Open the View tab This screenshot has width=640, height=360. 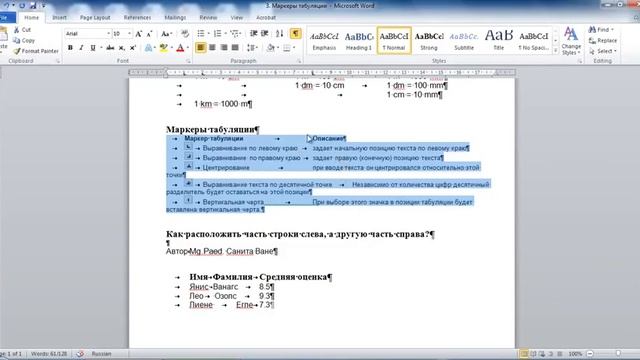point(237,18)
